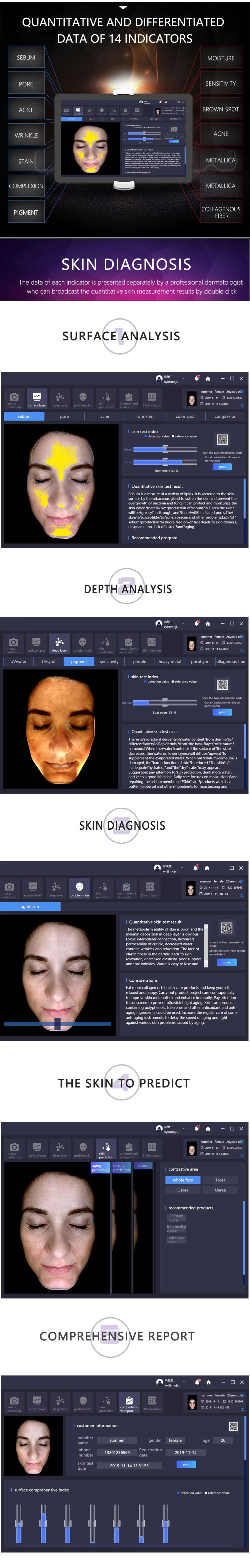The width and height of the screenshot is (250, 1568).
Task: Choose the Oarea contrastive area button
Action: coord(182,1190)
